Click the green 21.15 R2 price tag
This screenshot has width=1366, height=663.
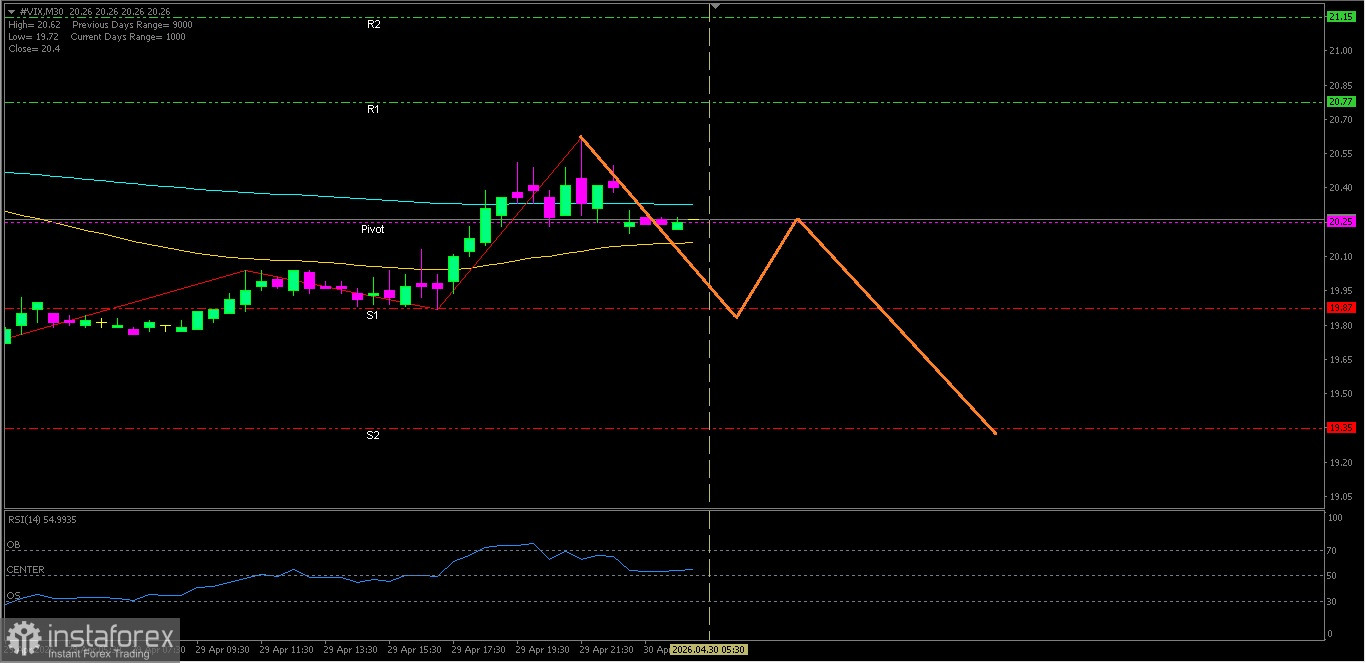click(1344, 17)
